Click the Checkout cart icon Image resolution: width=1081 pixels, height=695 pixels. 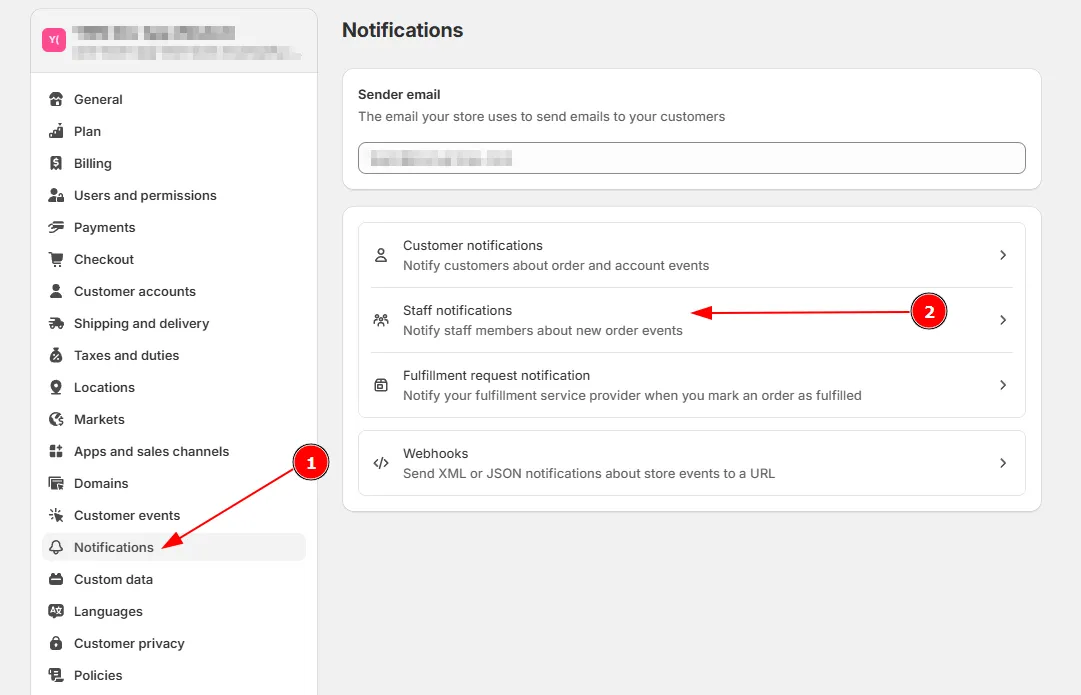[x=56, y=259]
